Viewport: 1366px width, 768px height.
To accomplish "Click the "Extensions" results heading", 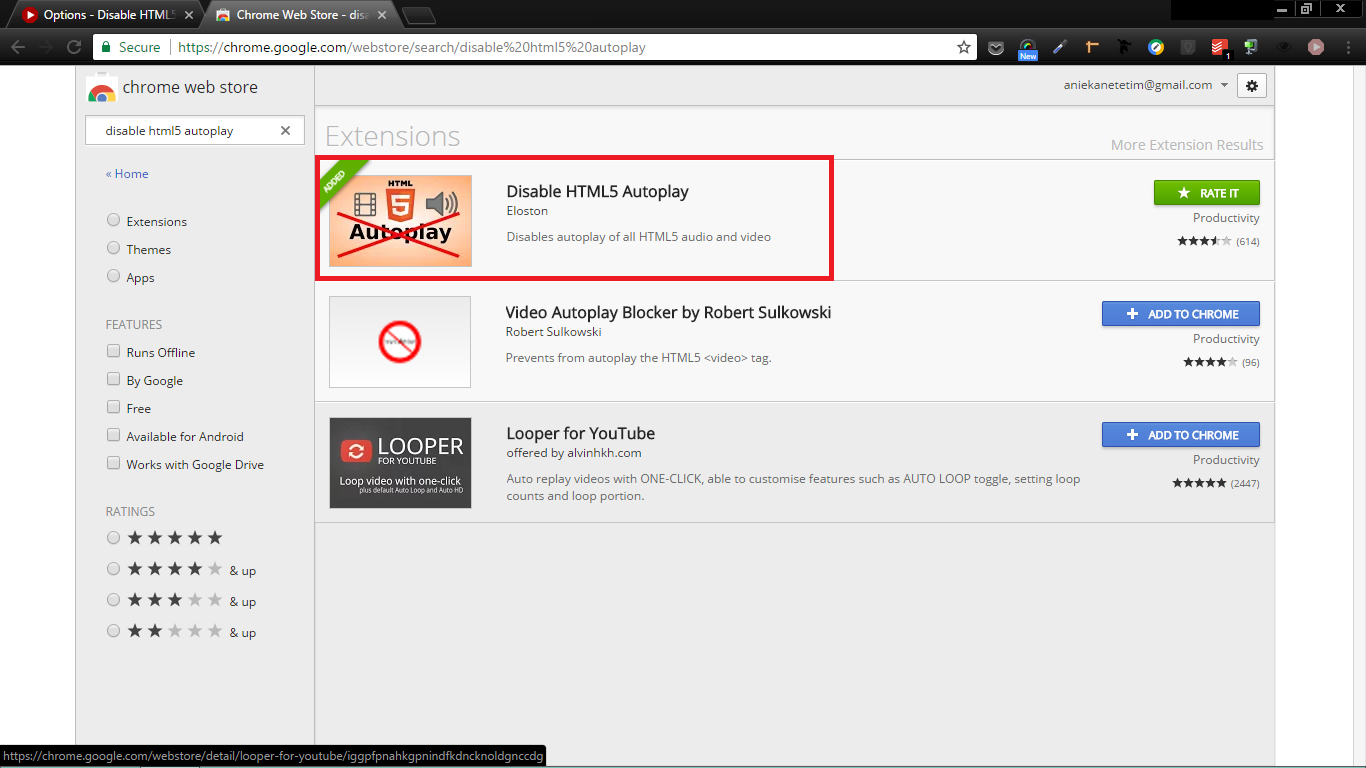I will (393, 136).
